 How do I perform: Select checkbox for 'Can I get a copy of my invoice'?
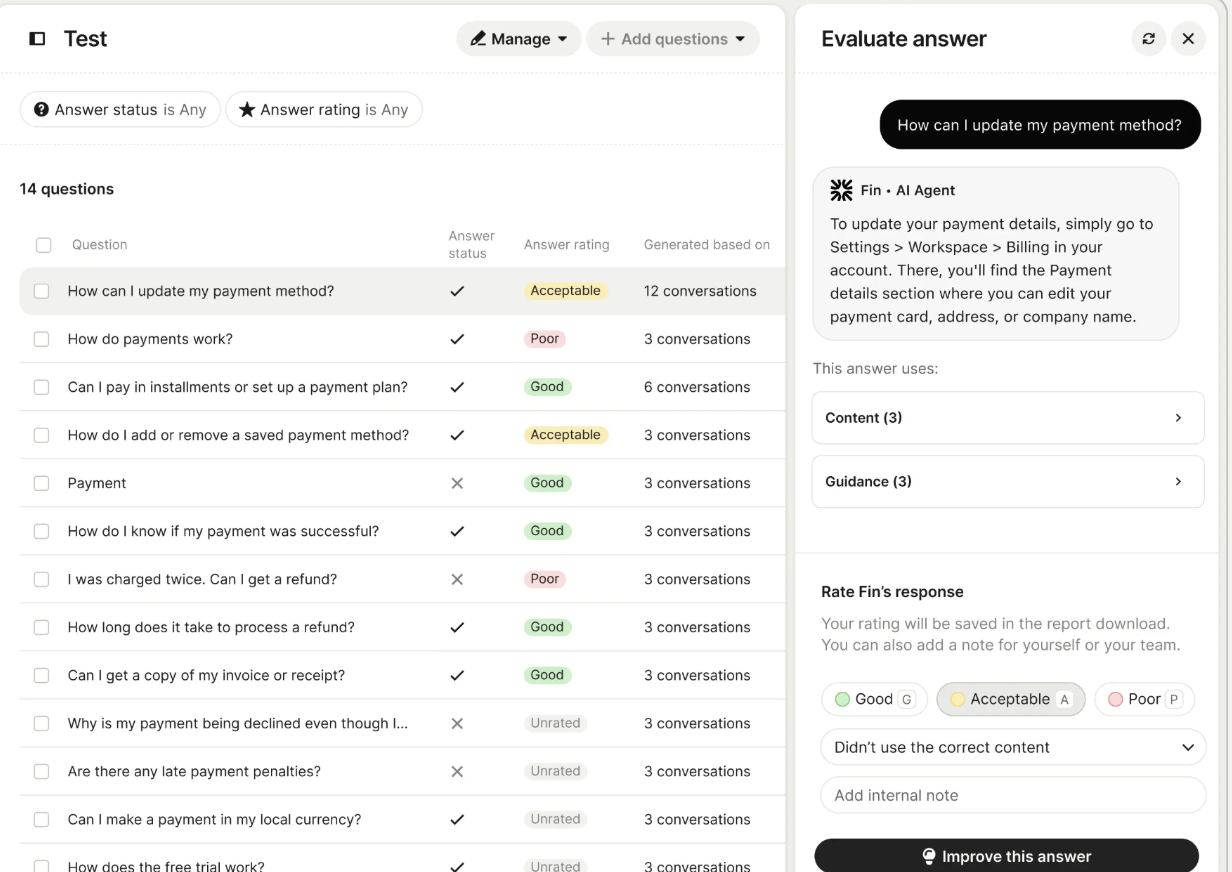[42, 675]
